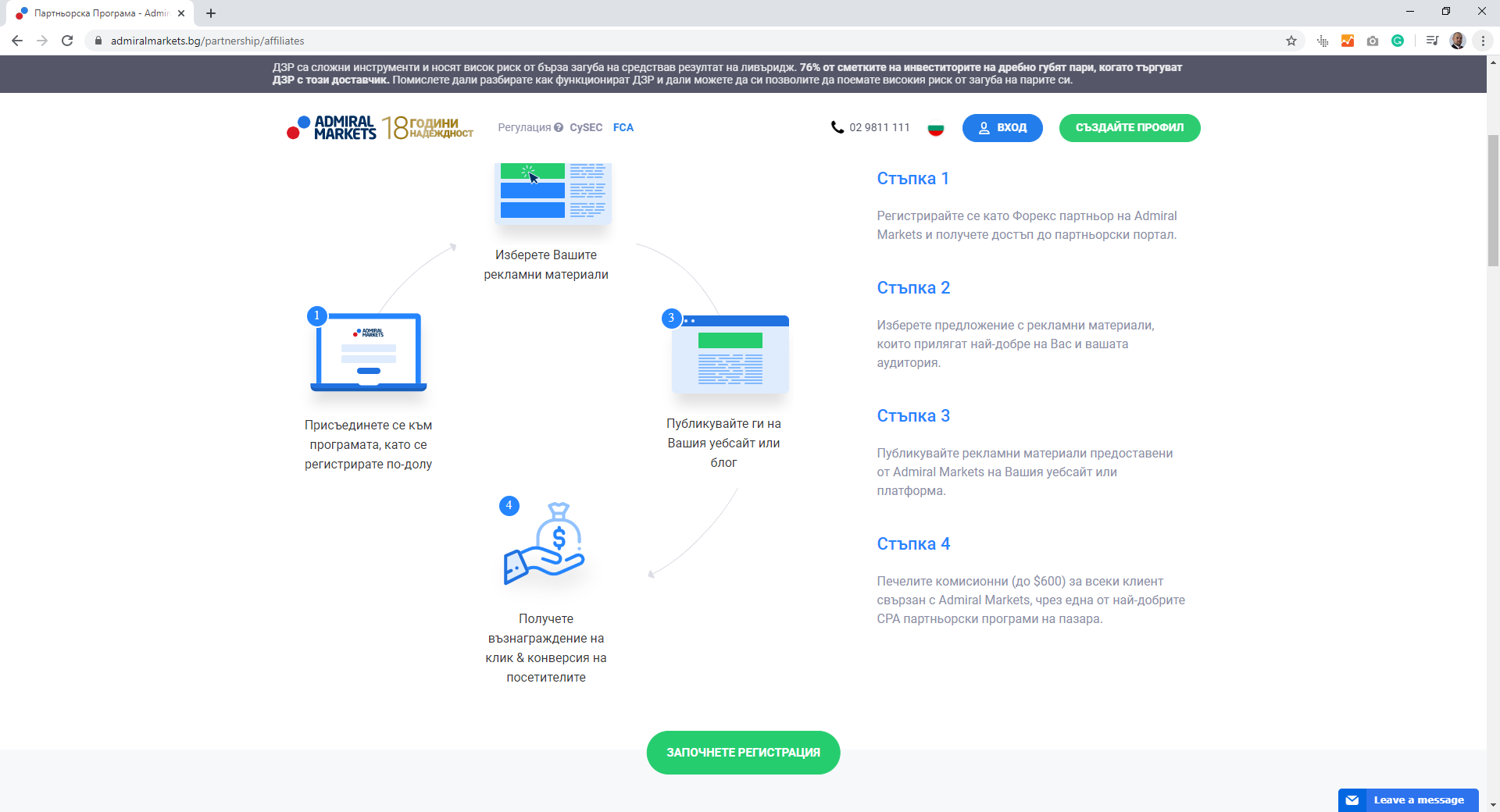Viewport: 1500px width, 812px height.
Task: Click the text 'Изберете Вашите рекламни материали'
Action: (546, 265)
